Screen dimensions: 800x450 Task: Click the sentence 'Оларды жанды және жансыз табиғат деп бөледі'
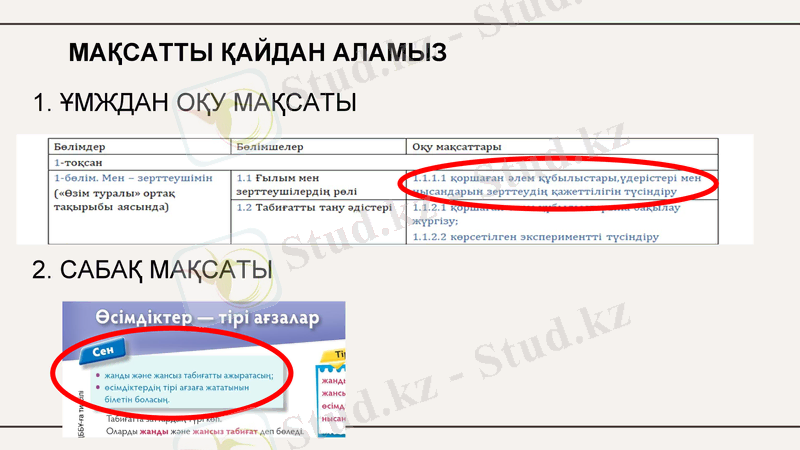coord(205,432)
